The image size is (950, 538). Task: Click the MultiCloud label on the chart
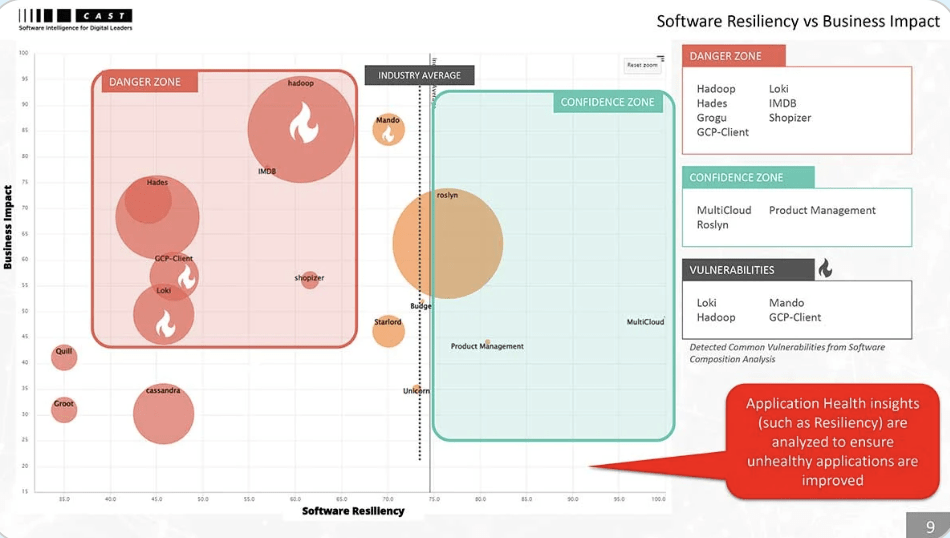point(645,322)
